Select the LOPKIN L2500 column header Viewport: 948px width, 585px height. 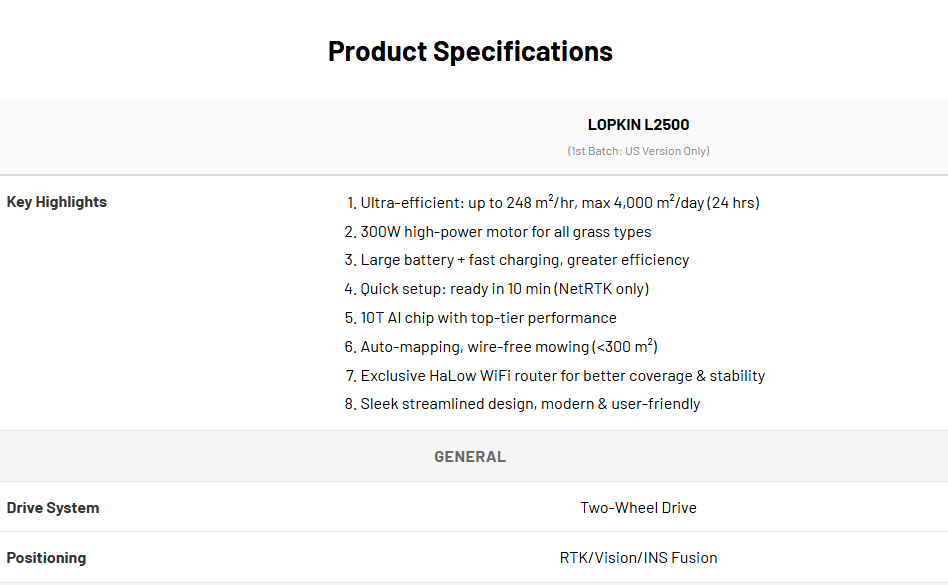pos(638,124)
